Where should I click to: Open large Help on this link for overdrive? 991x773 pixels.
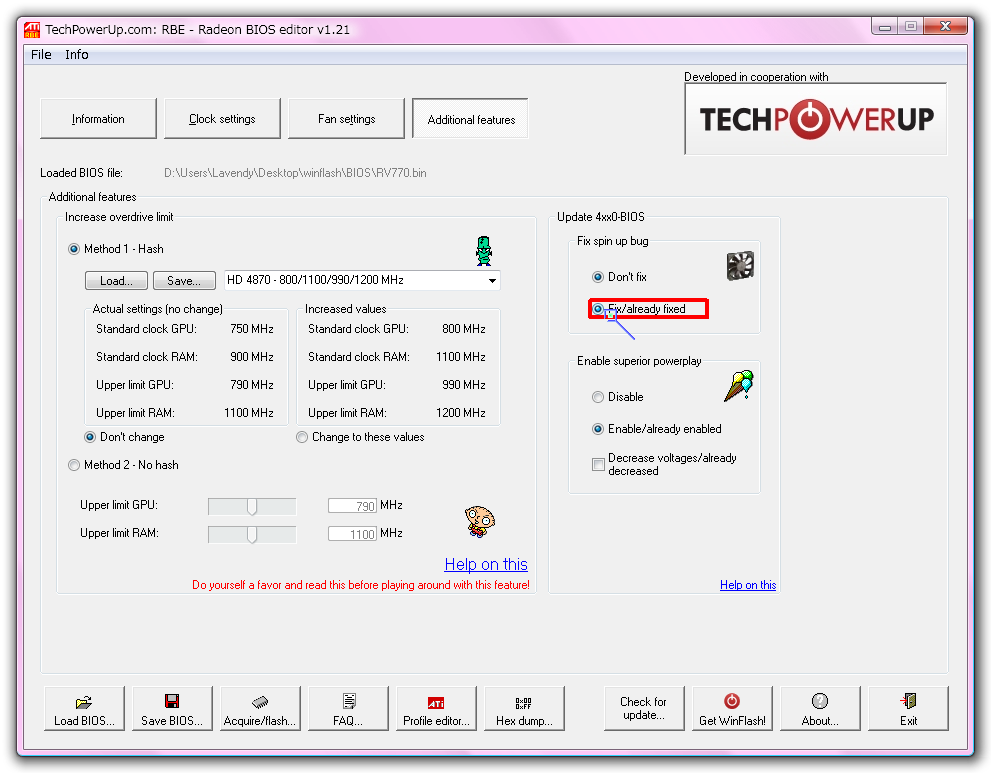(486, 564)
